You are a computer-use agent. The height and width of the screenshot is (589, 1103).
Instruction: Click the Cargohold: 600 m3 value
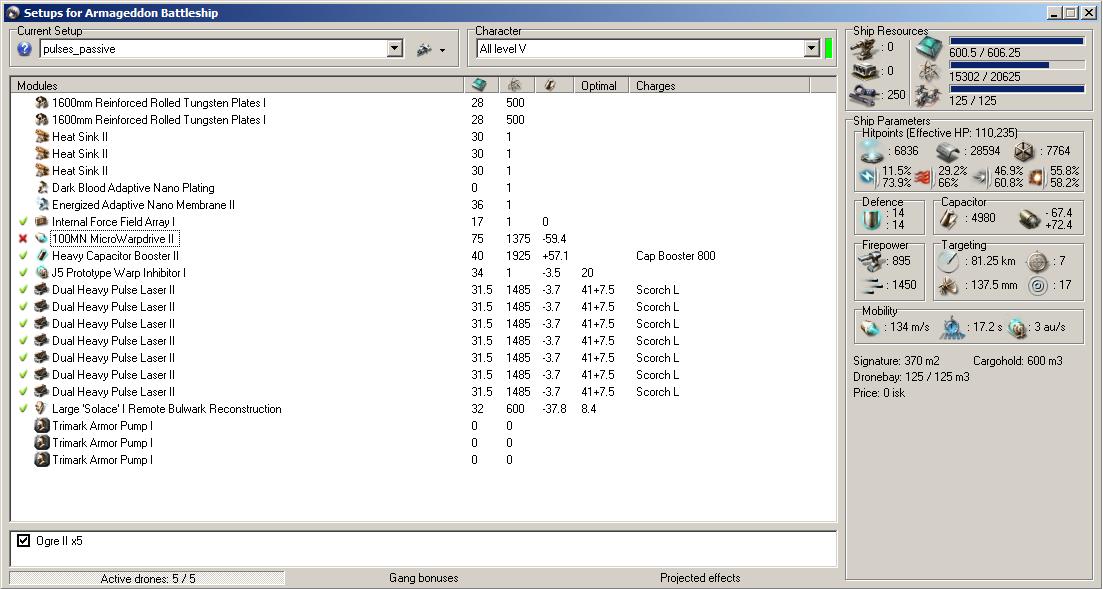click(x=1018, y=361)
